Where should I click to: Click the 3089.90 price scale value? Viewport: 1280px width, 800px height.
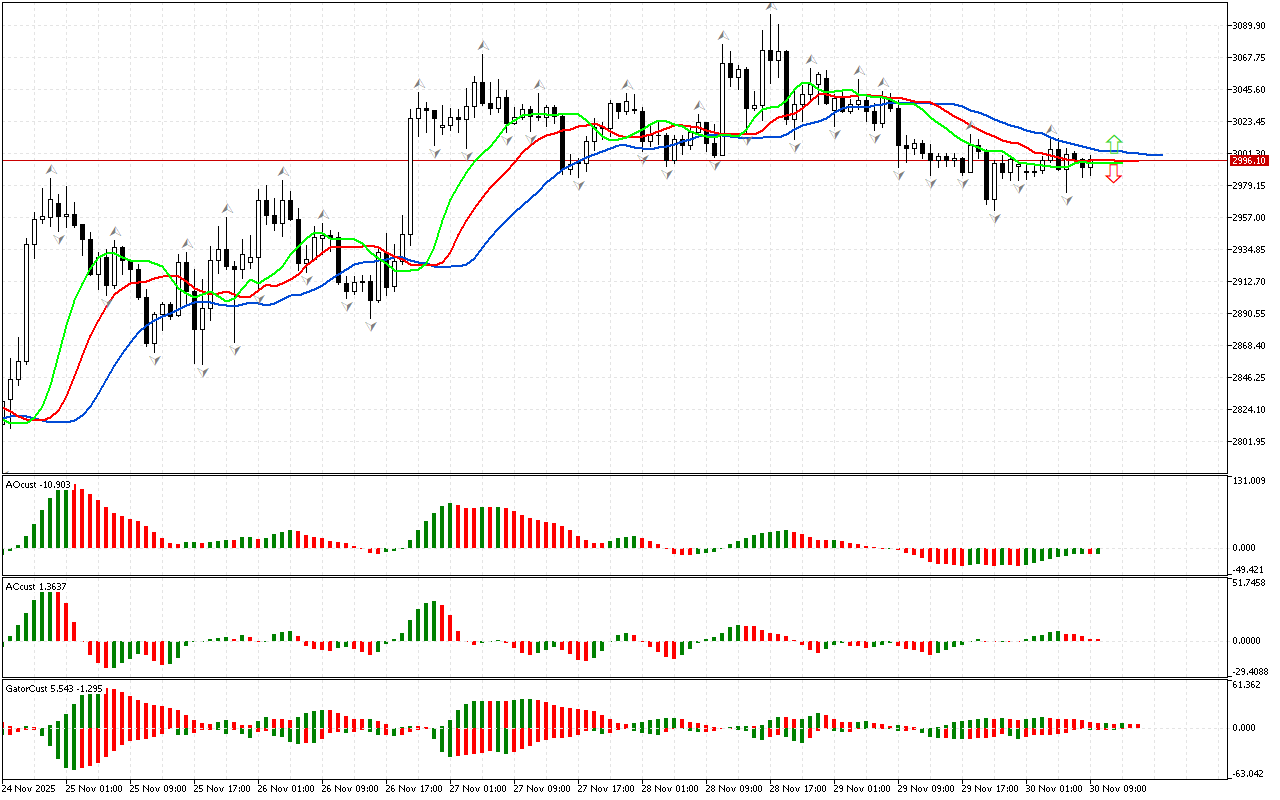[x=1250, y=26]
